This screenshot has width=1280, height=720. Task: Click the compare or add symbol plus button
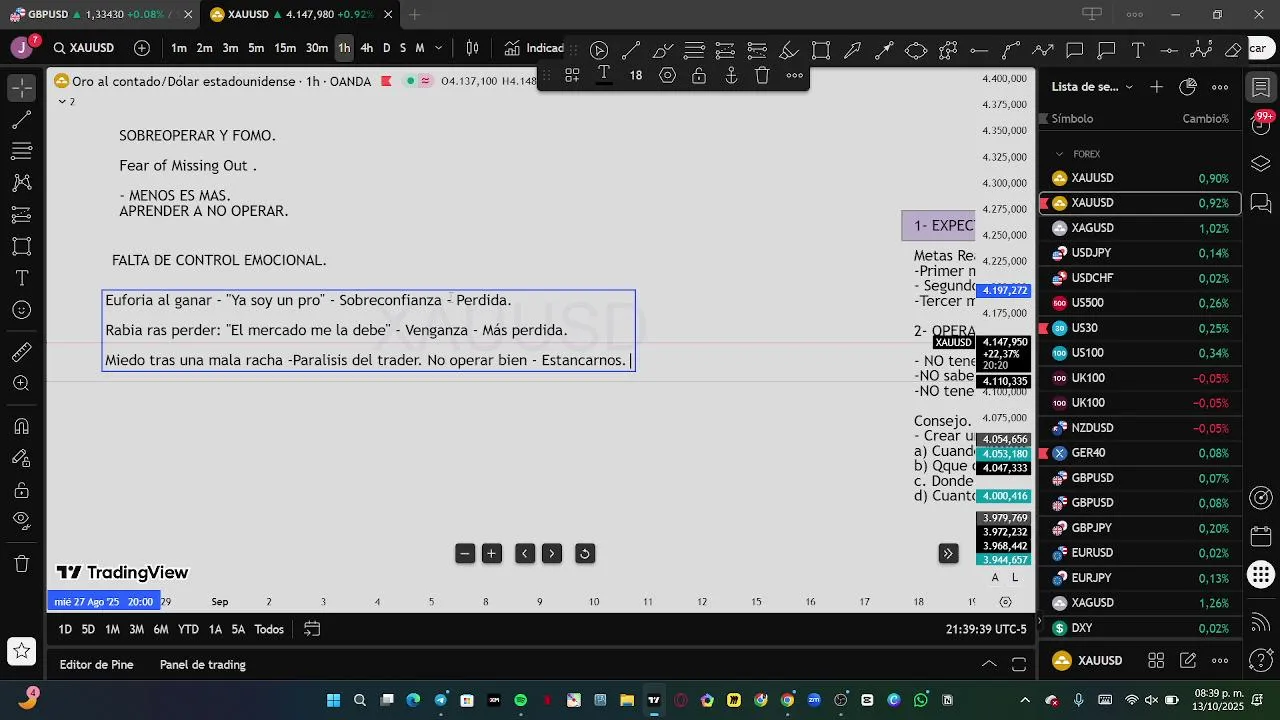[x=142, y=48]
